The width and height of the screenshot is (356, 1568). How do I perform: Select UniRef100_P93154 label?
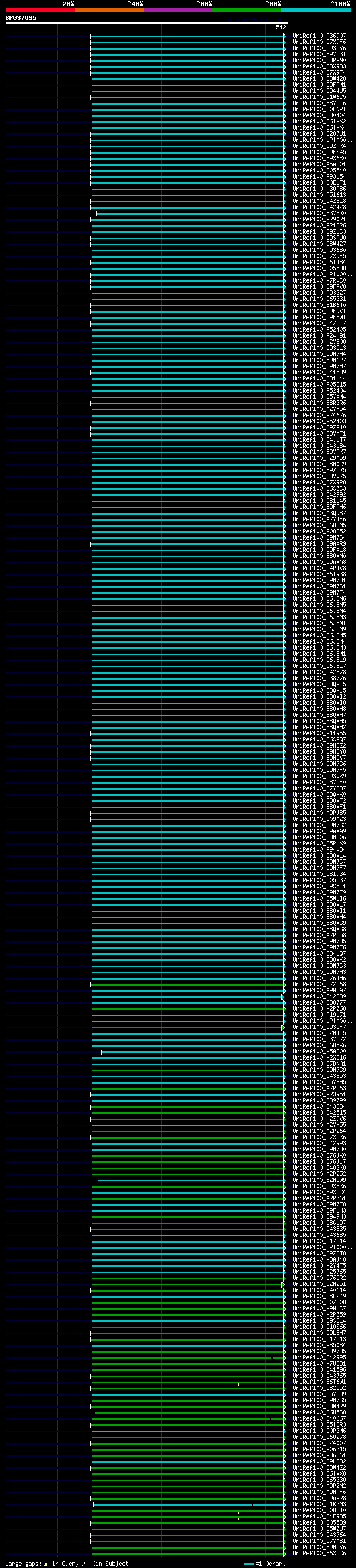pyautogui.click(x=319, y=176)
